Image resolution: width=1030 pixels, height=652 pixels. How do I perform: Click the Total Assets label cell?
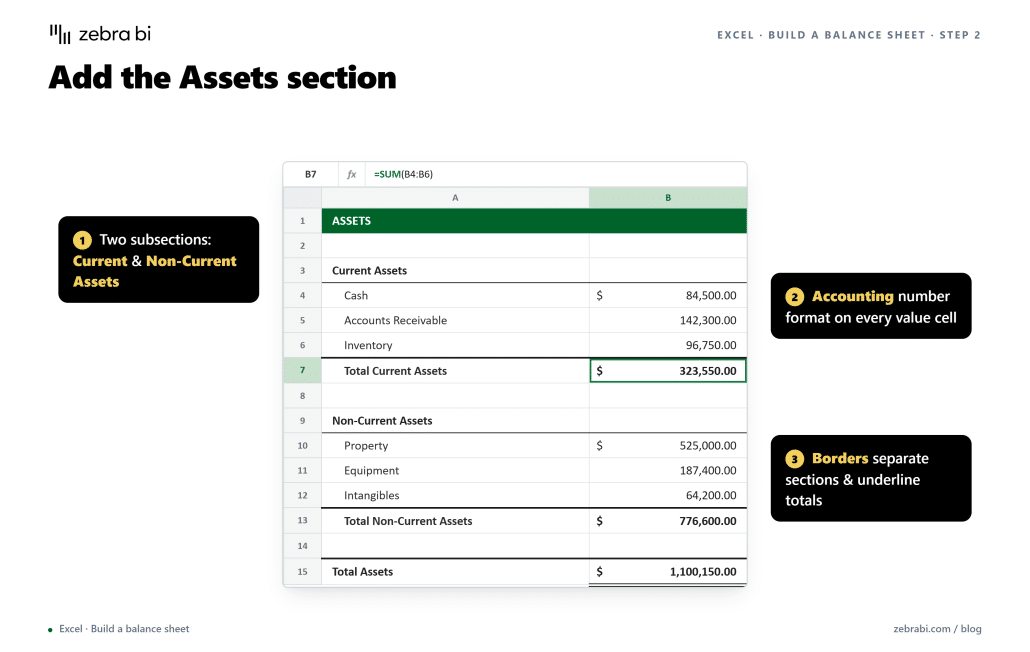point(455,571)
